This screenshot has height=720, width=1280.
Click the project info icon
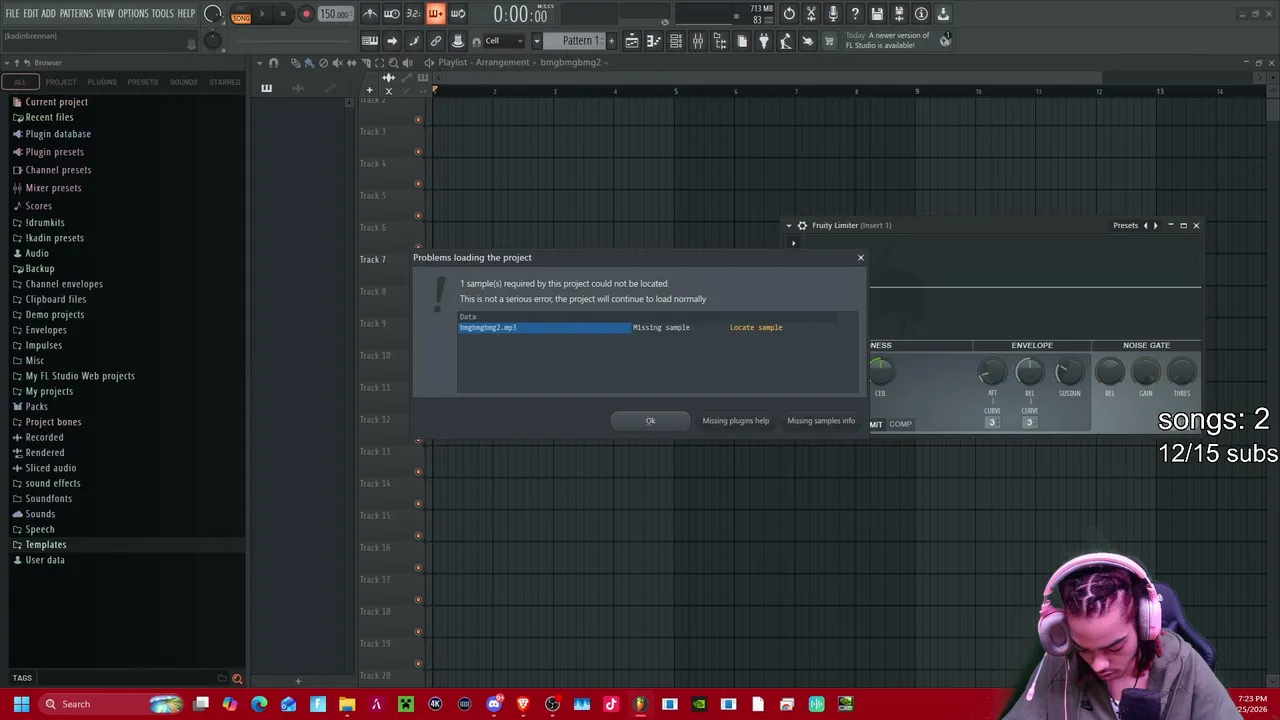point(921,14)
